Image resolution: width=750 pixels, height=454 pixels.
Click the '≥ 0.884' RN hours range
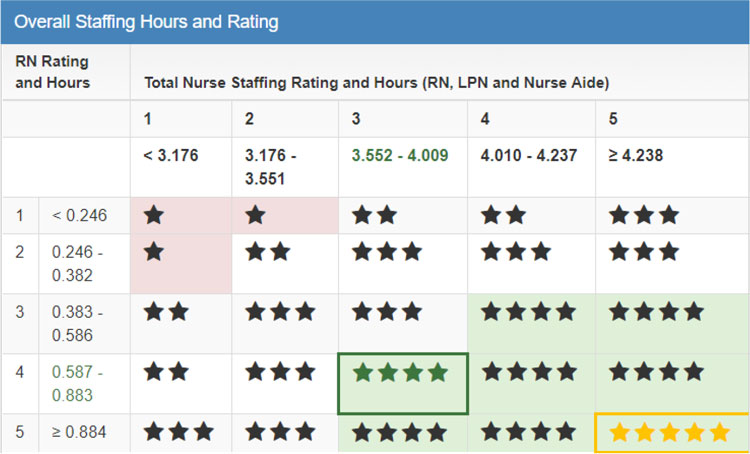point(79,432)
